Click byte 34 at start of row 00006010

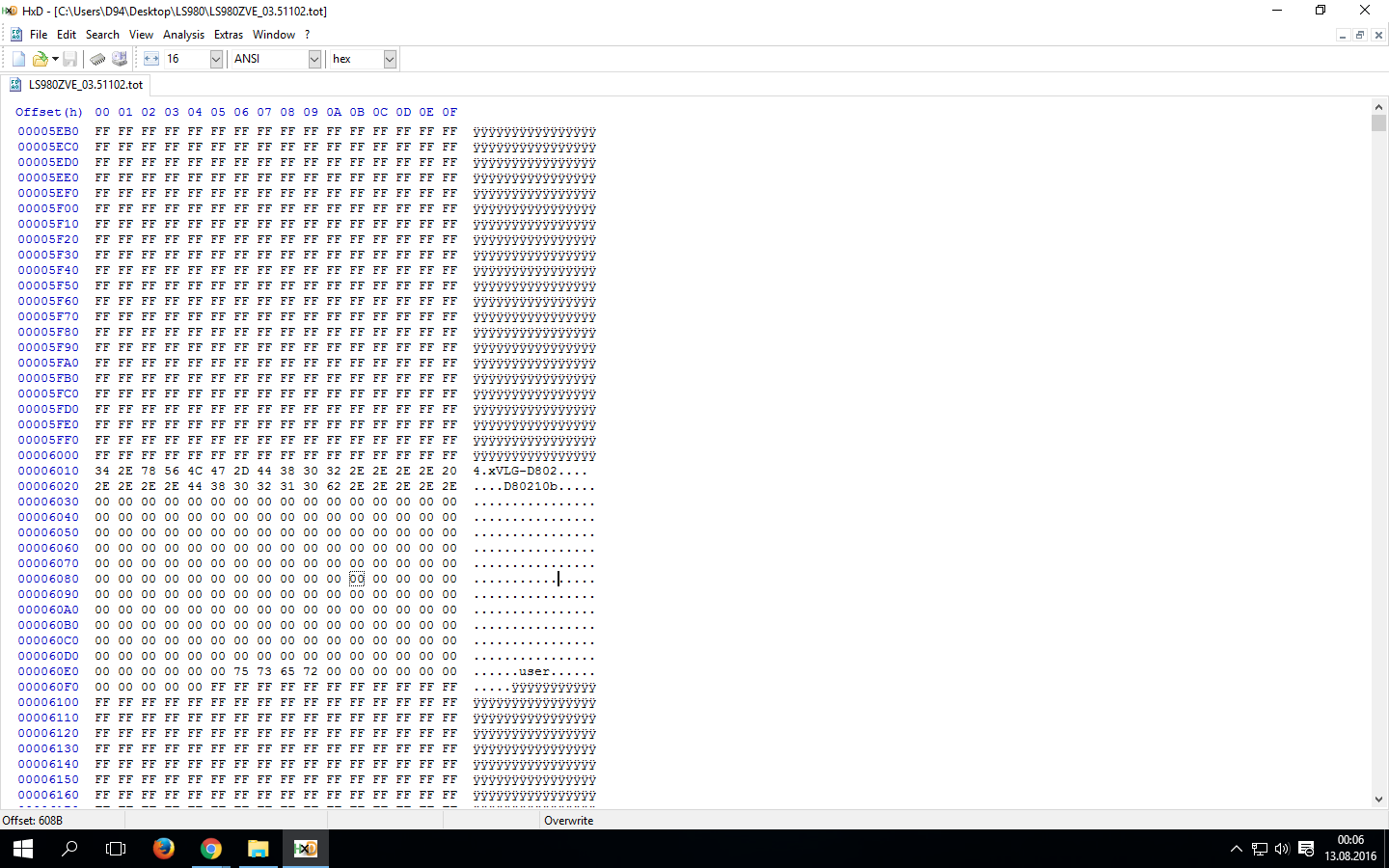coord(102,471)
